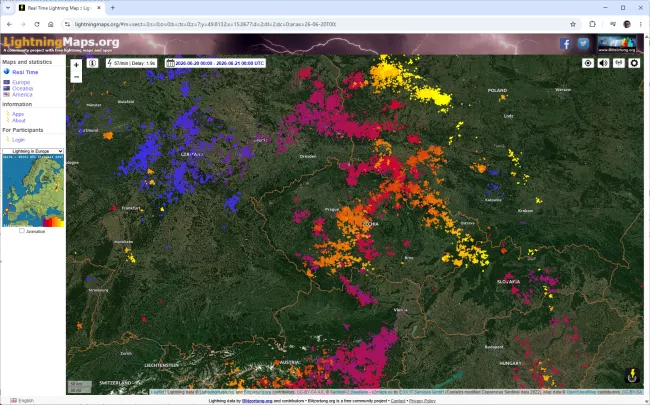Image resolution: width=650 pixels, height=405 pixels.
Task: Click the Frankfurt city label on map
Action: [x=131, y=208]
